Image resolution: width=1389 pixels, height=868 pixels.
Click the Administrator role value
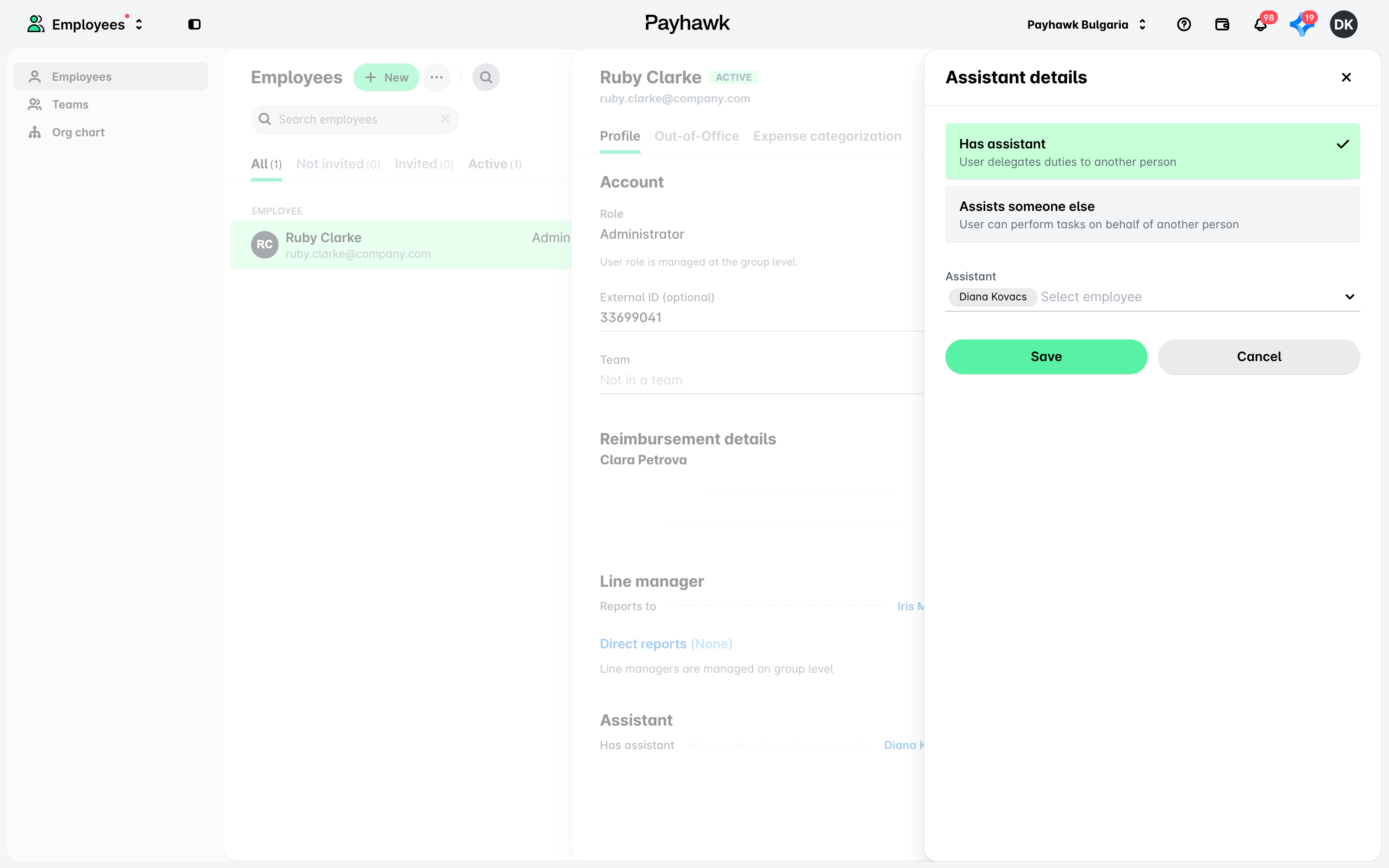pyautogui.click(x=642, y=234)
